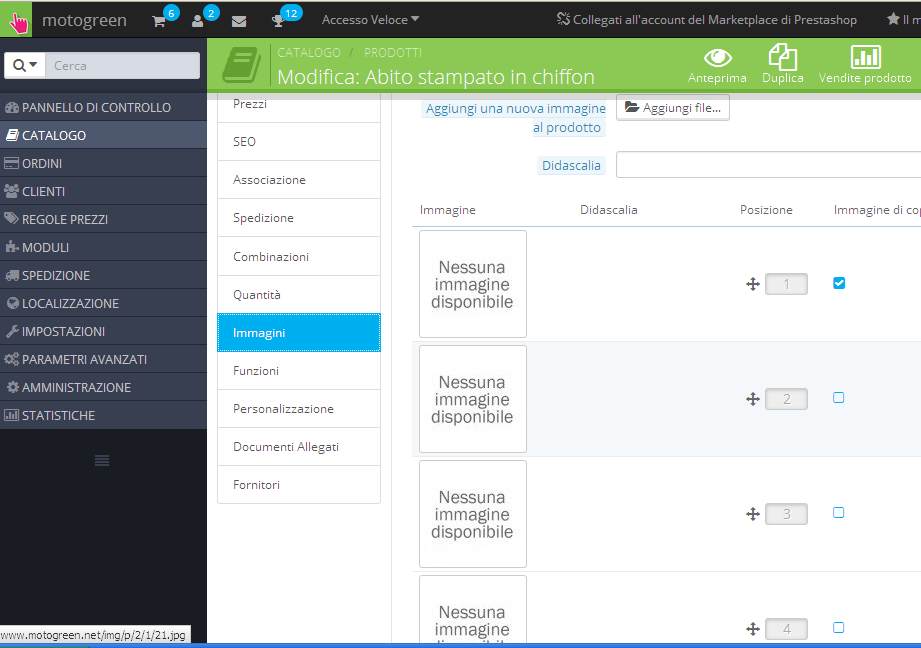
Task: Click the Aggiungi file button
Action: click(673, 108)
